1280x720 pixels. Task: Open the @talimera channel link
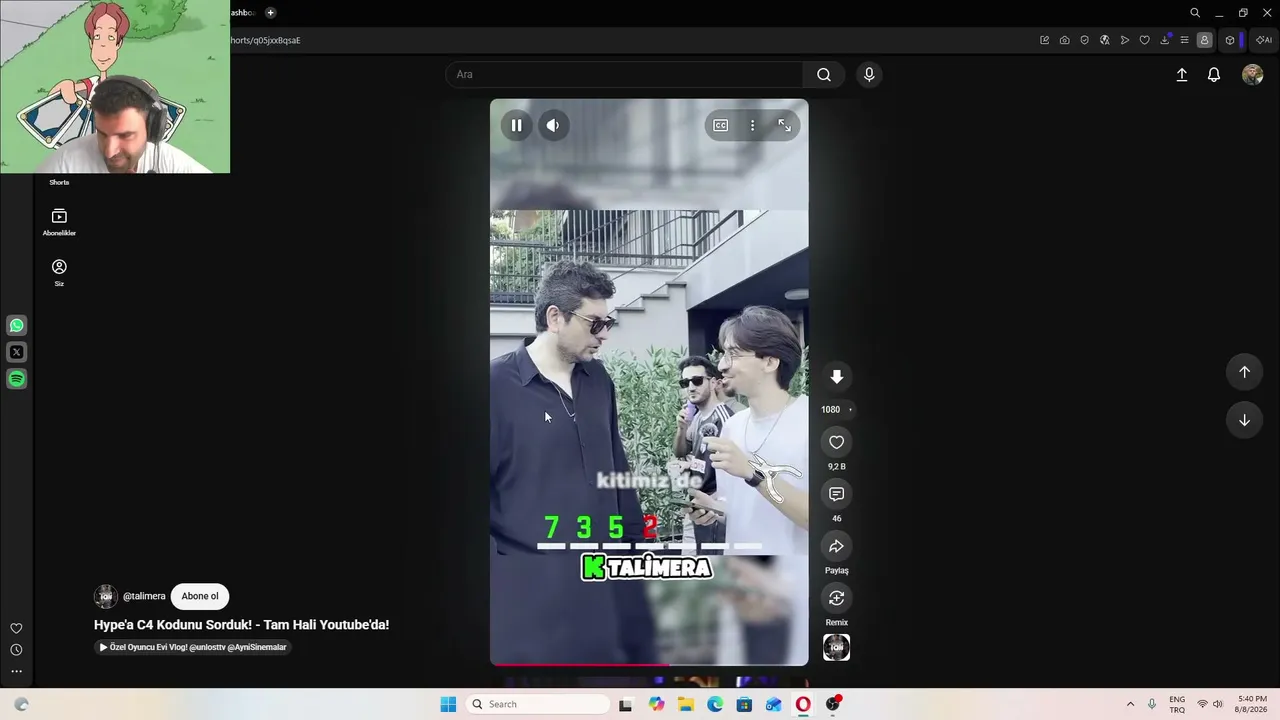(144, 596)
